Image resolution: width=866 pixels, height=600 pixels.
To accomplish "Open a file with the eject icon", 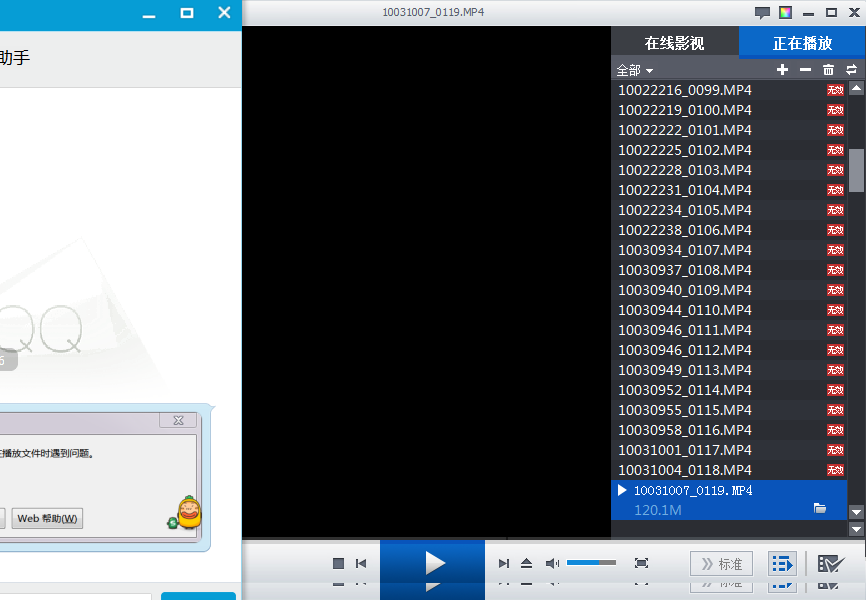I will pos(526,563).
